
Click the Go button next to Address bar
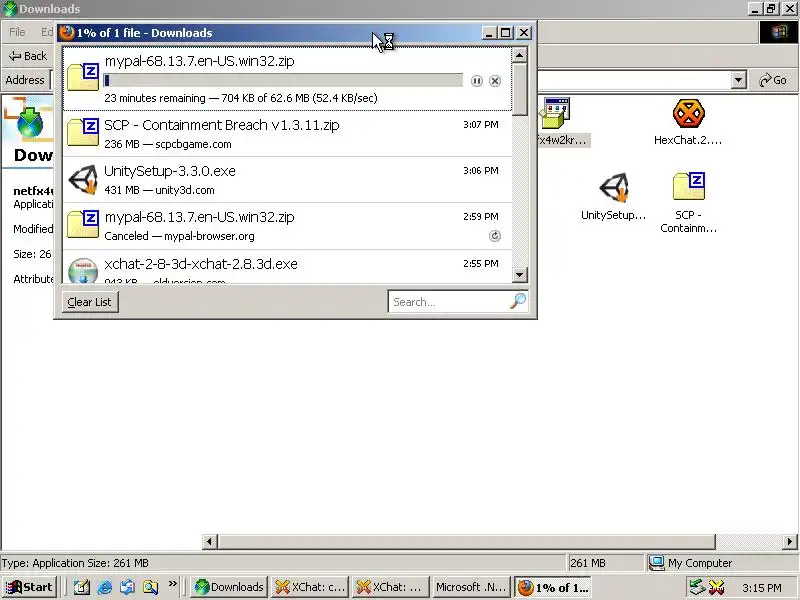click(x=772, y=80)
